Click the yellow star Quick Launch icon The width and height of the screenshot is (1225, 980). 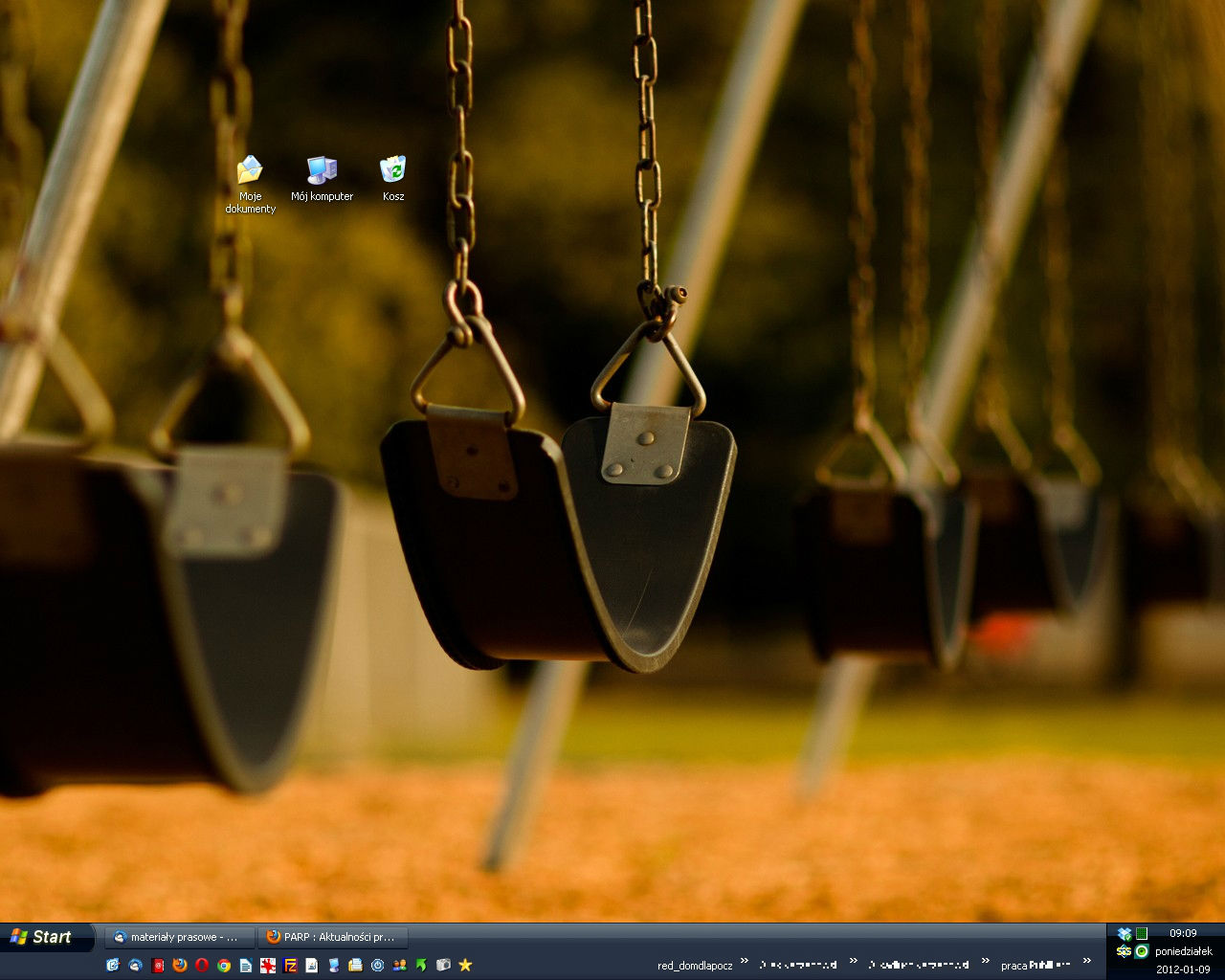coord(465,965)
